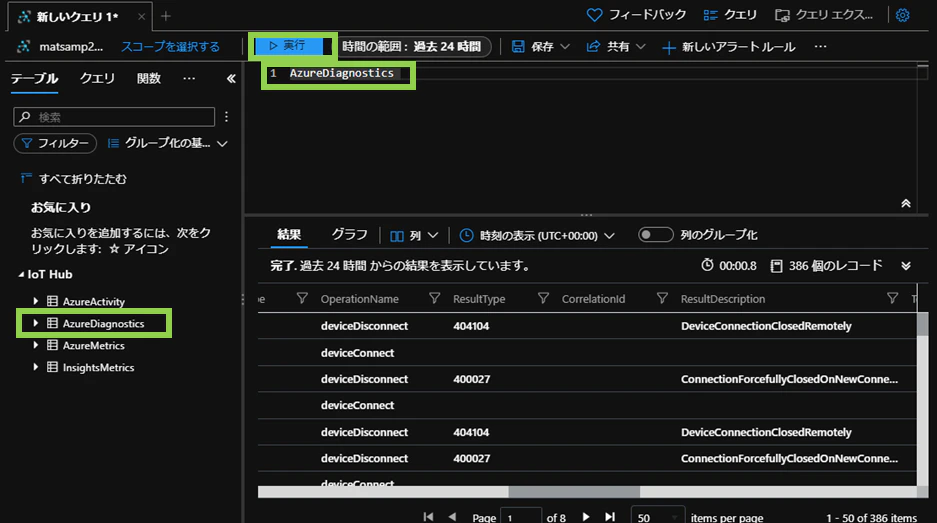Viewport: 937px width, 523px height.
Task: Click vertical scrollbar of results grid
Action: (923, 324)
